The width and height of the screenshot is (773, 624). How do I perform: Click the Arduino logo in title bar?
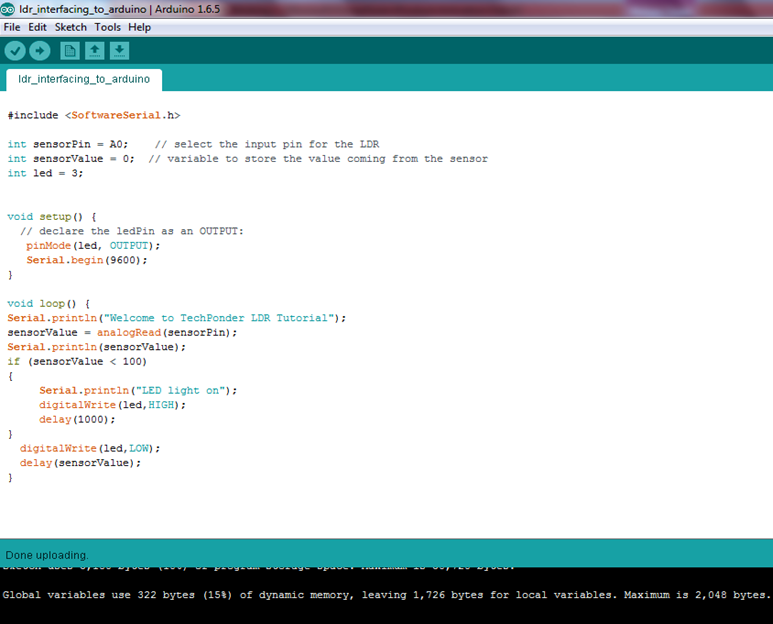pyautogui.click(x=7, y=9)
